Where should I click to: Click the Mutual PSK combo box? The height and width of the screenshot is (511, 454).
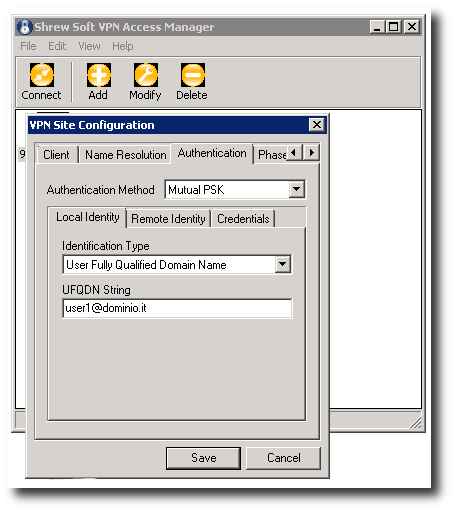coord(235,190)
